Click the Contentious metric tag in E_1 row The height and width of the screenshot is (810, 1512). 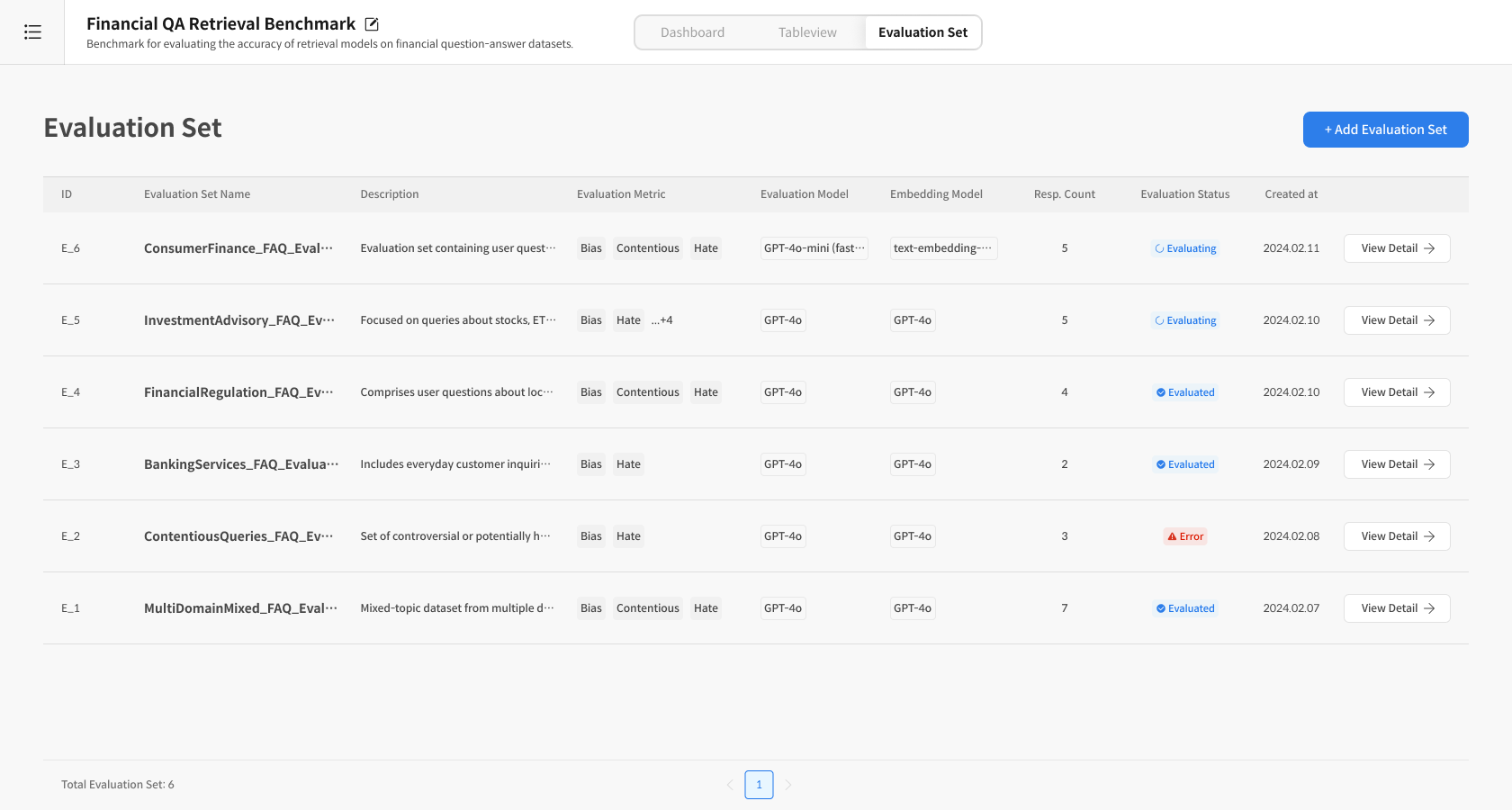[x=647, y=608]
